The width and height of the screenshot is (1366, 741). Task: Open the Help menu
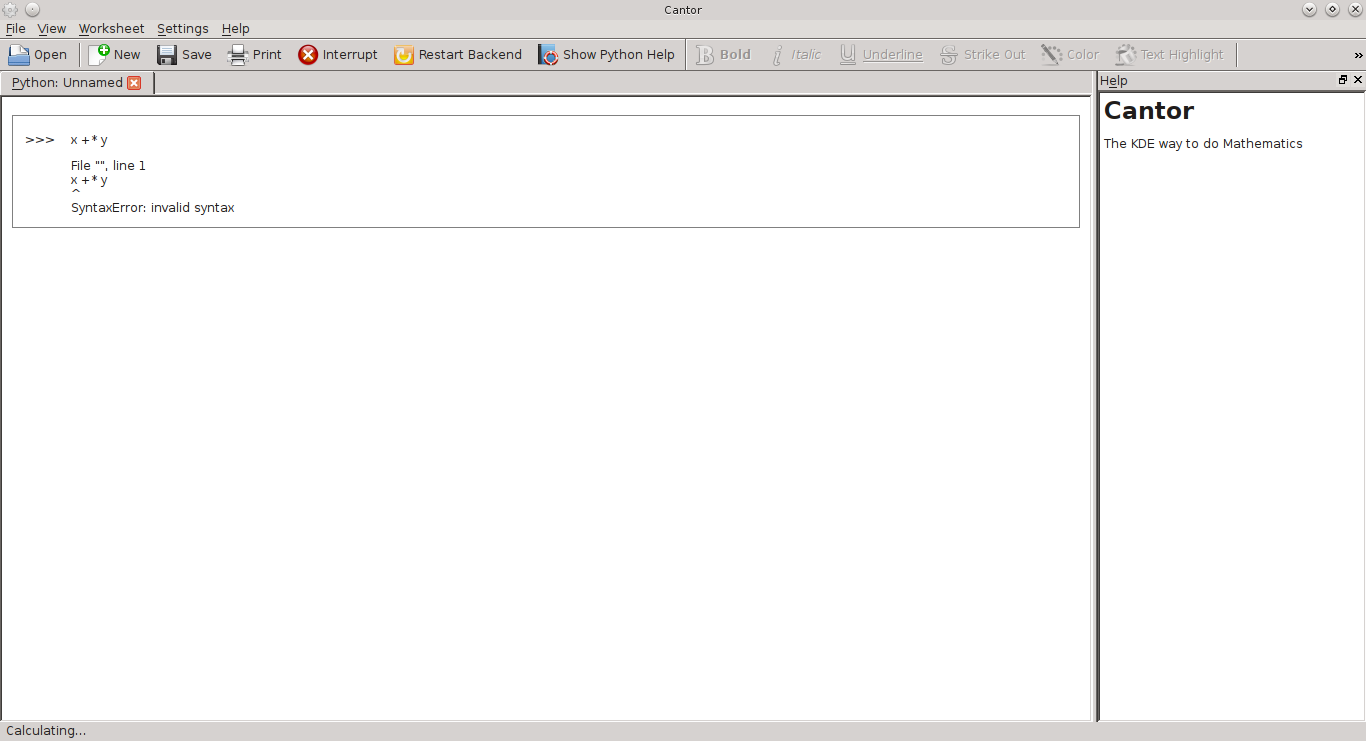point(236,29)
